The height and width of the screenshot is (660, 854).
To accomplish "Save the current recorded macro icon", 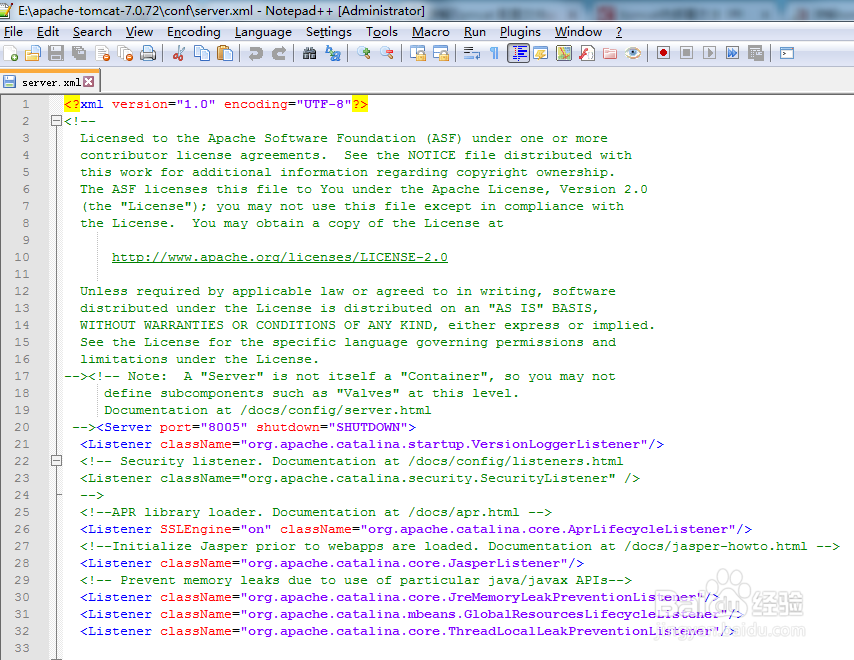I will click(755, 53).
